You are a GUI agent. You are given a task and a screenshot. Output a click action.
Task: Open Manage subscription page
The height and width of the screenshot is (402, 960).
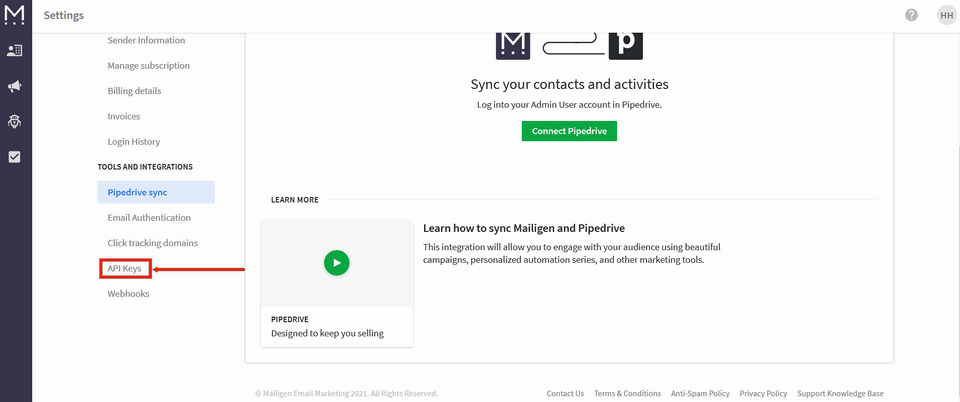149,66
